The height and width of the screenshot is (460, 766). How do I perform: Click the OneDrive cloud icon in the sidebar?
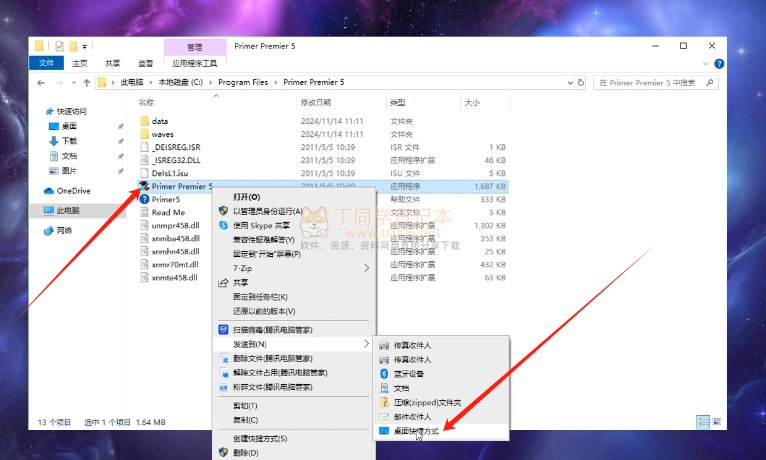point(48,191)
